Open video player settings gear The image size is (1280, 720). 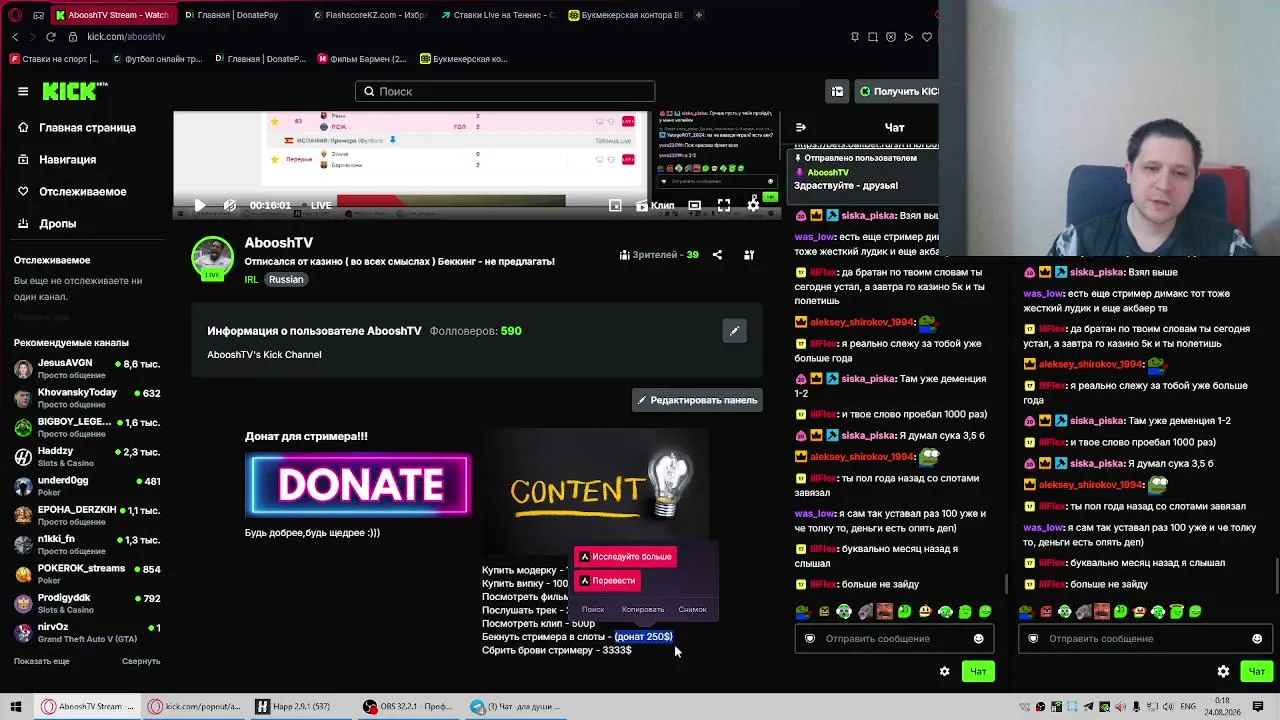coord(754,205)
